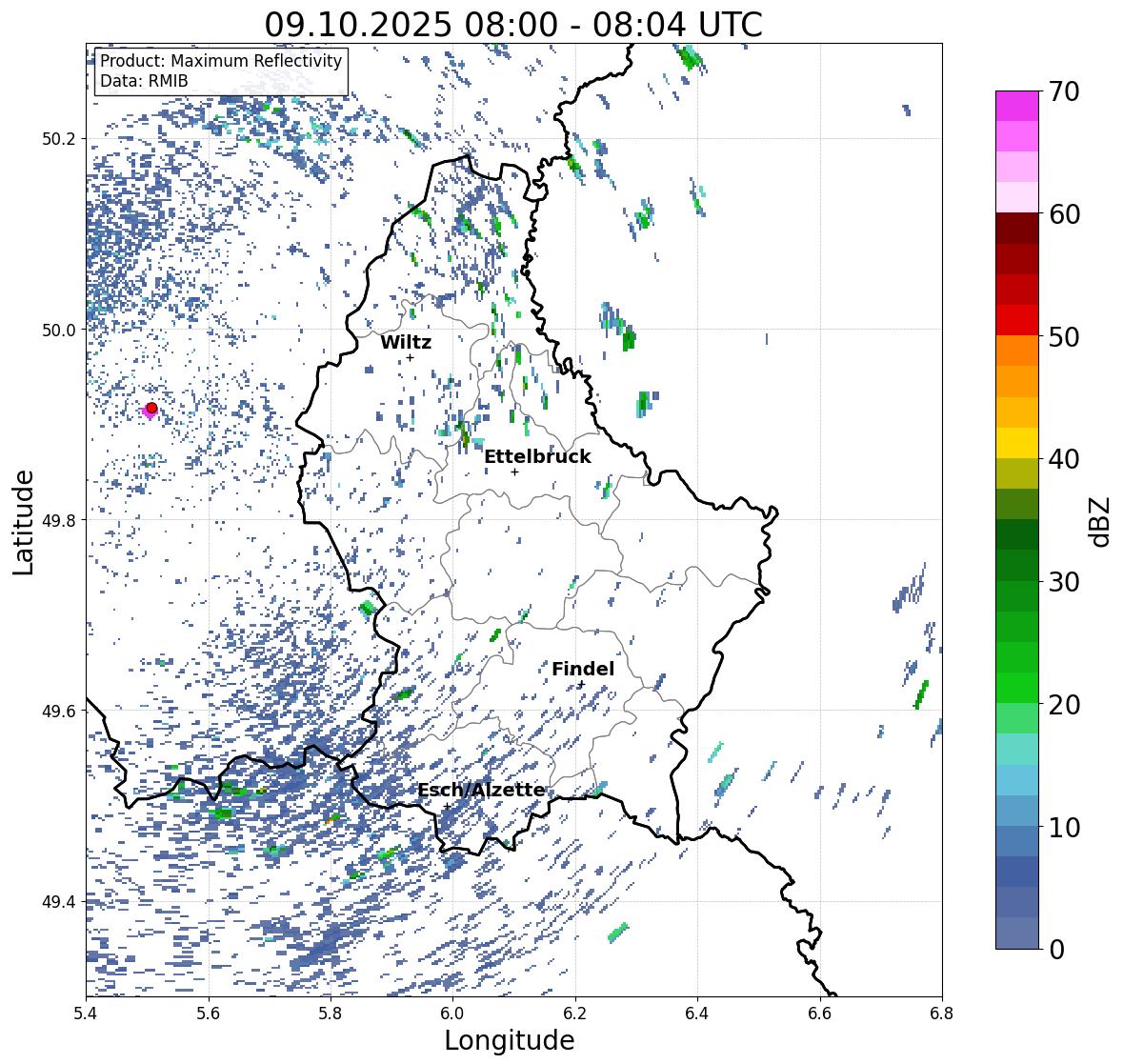Screen dimensions: 1123x1064
Task: Click the 49.8 latitude tick label
Action: (59, 520)
